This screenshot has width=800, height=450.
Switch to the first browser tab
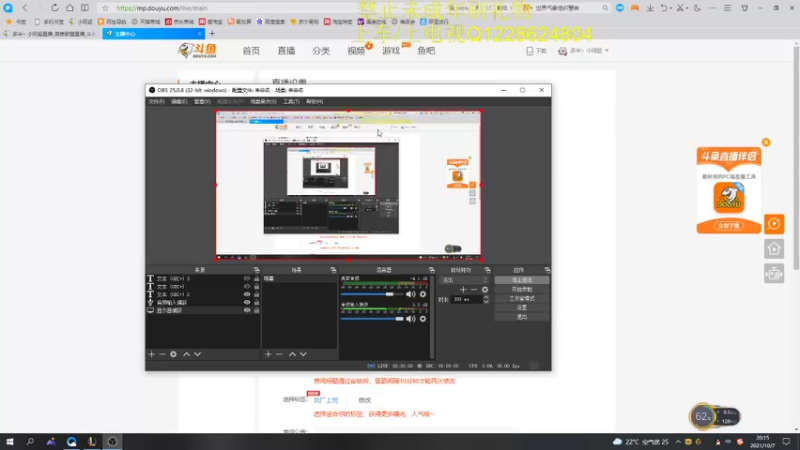[51, 34]
